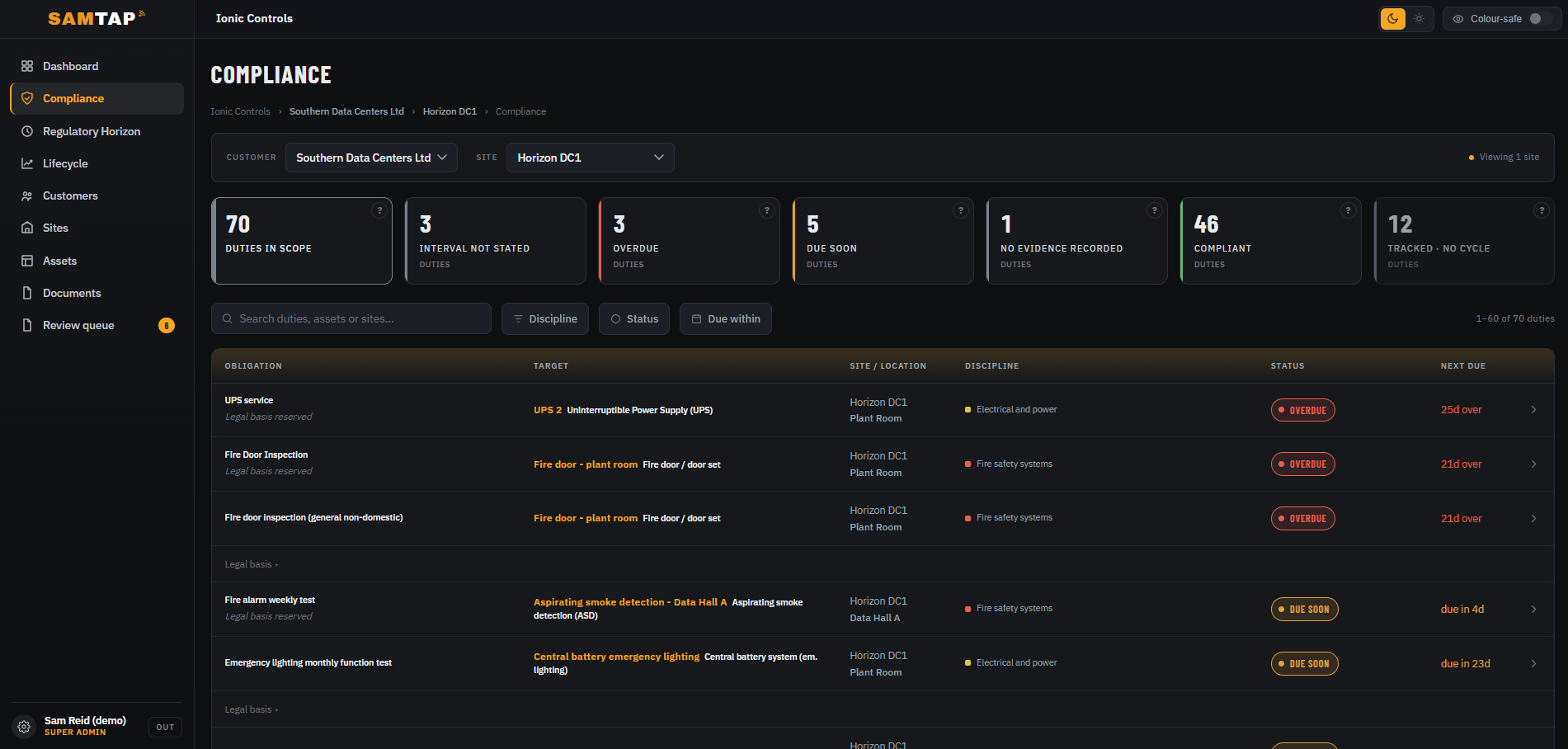
Task: Open settings gear beside Sam Reid
Action: (24, 727)
